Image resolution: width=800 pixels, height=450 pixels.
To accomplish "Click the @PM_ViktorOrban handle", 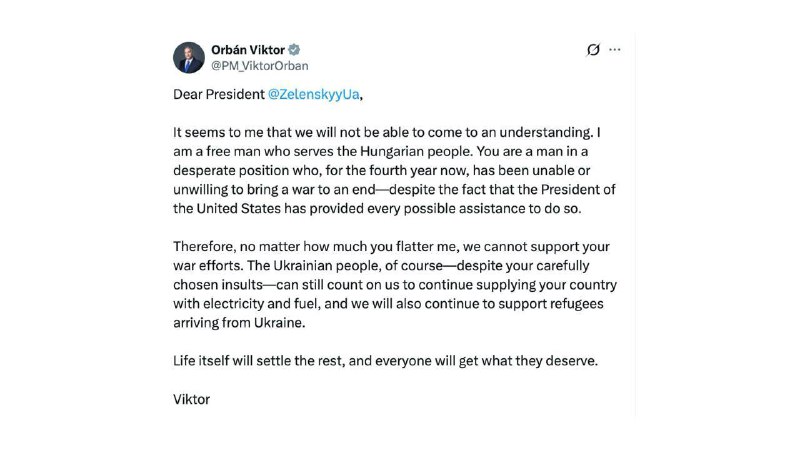I will pos(259,66).
